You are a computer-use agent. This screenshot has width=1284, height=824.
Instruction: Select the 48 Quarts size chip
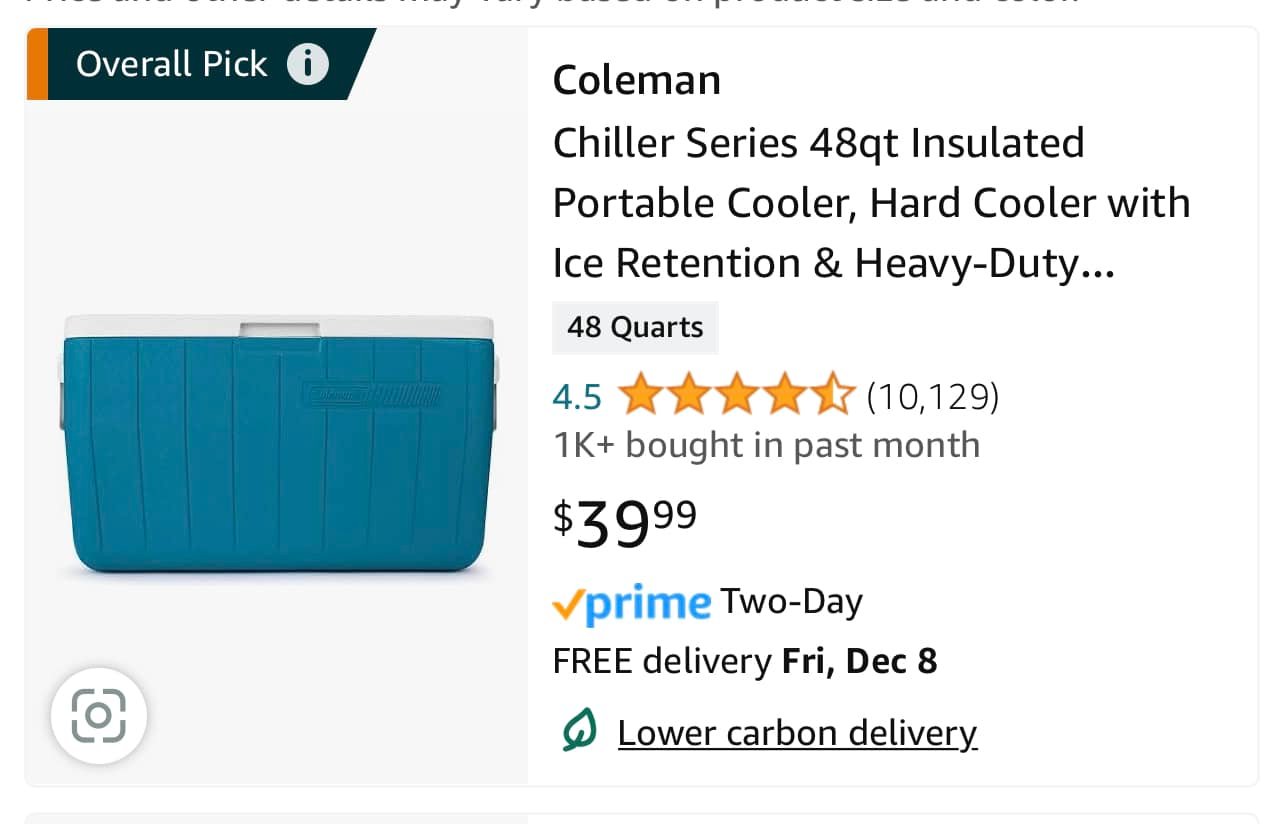pos(635,328)
